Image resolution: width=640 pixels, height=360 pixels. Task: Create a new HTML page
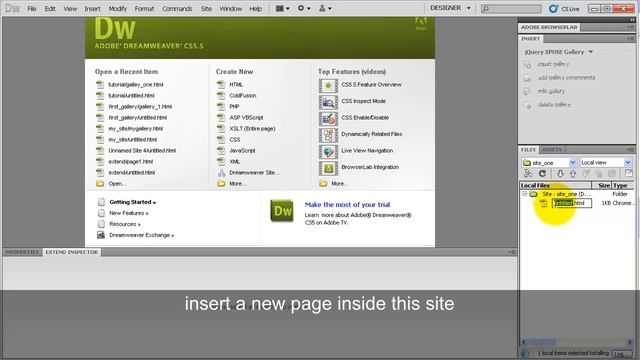[x=236, y=84]
